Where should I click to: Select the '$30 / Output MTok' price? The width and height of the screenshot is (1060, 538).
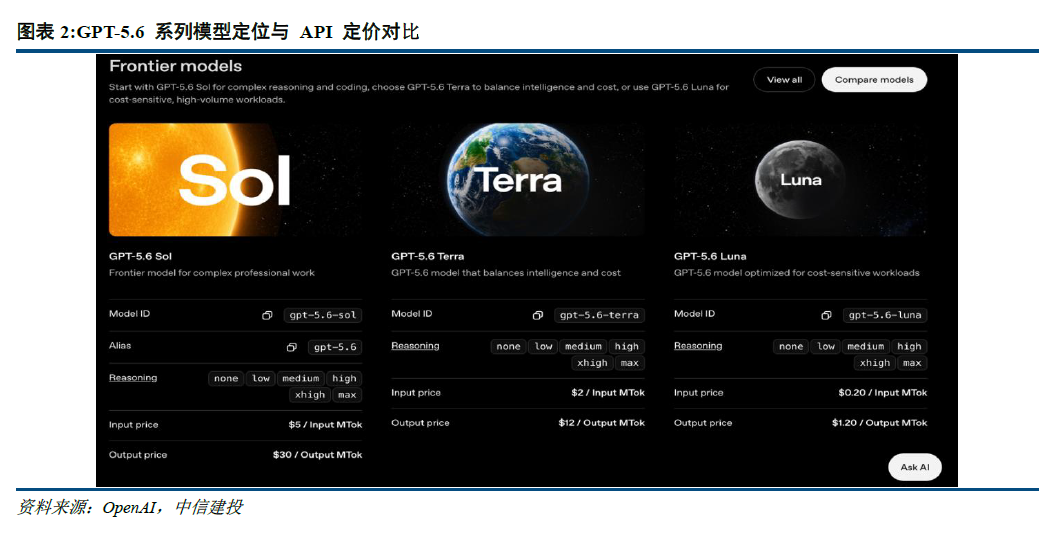point(317,455)
